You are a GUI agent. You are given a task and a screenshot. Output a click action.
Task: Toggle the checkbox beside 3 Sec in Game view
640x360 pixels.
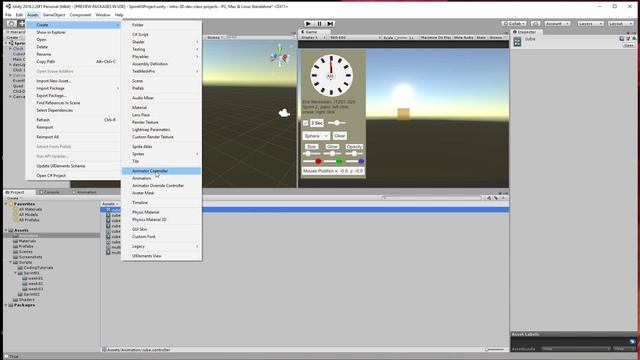305,123
